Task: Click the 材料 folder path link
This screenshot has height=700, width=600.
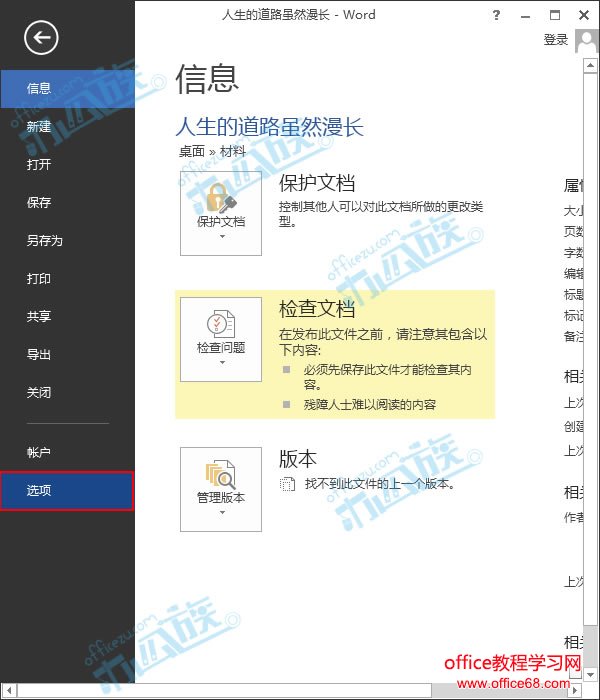Action: 233,151
